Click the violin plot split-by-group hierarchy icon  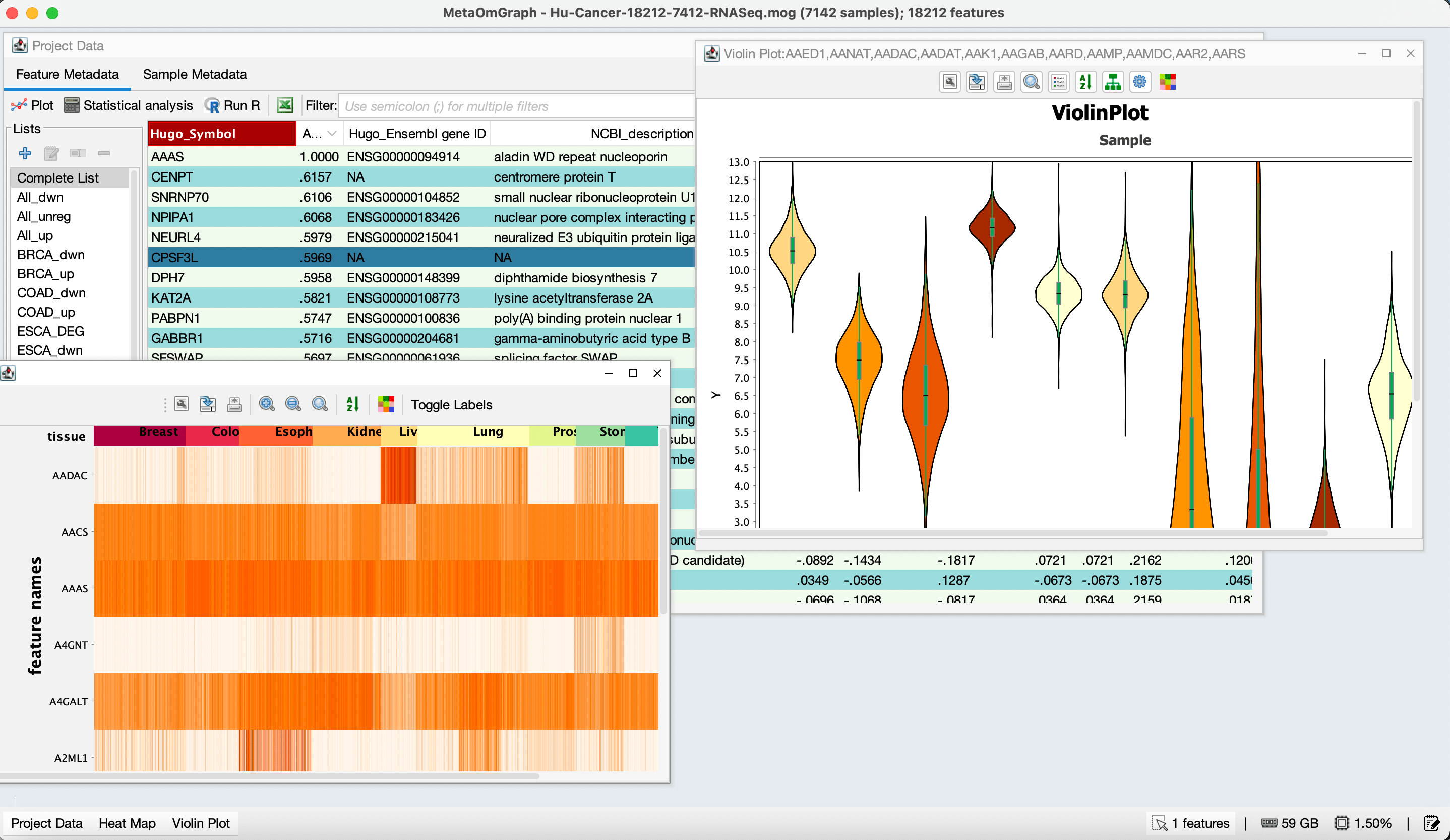click(x=1113, y=82)
